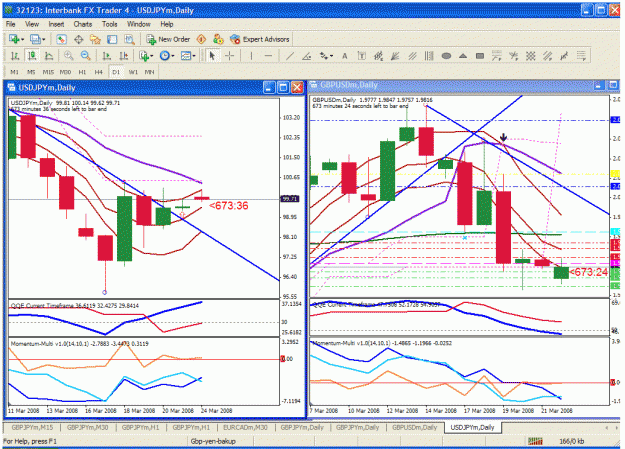Open the Tools menu
Image resolution: width=625 pixels, height=449 pixels.
coord(110,24)
